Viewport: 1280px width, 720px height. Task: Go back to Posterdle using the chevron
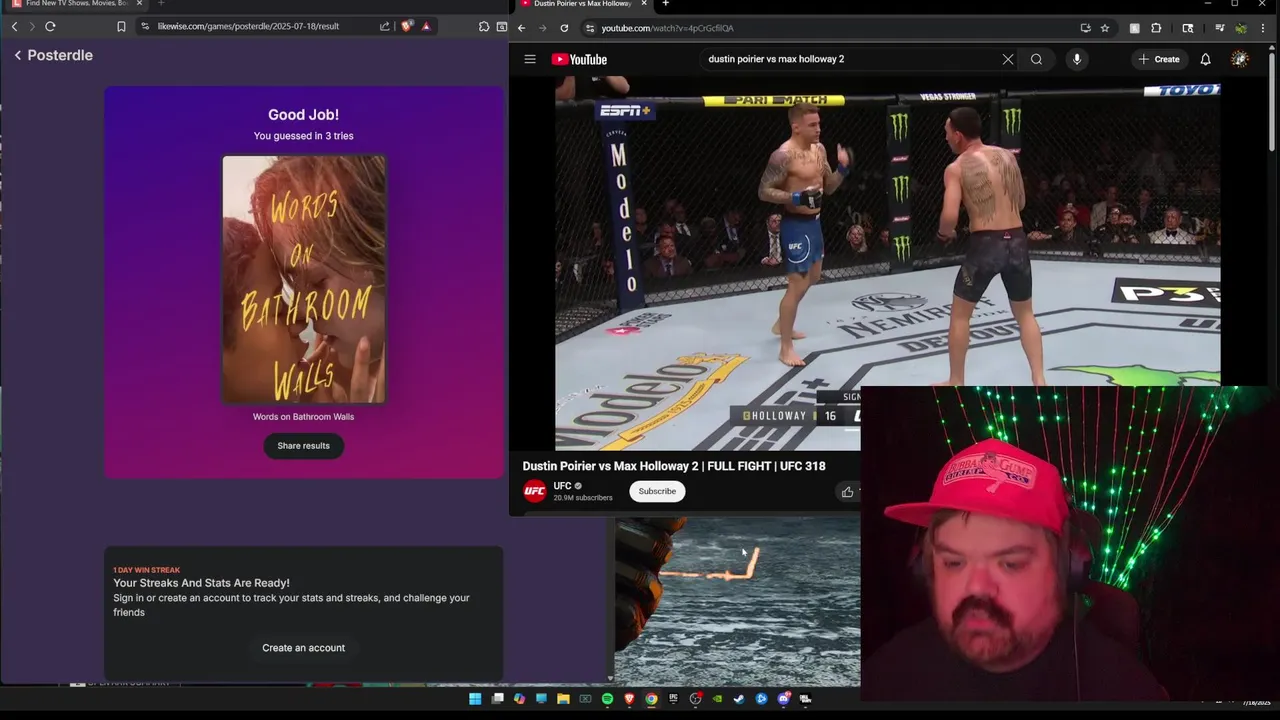tap(18, 55)
